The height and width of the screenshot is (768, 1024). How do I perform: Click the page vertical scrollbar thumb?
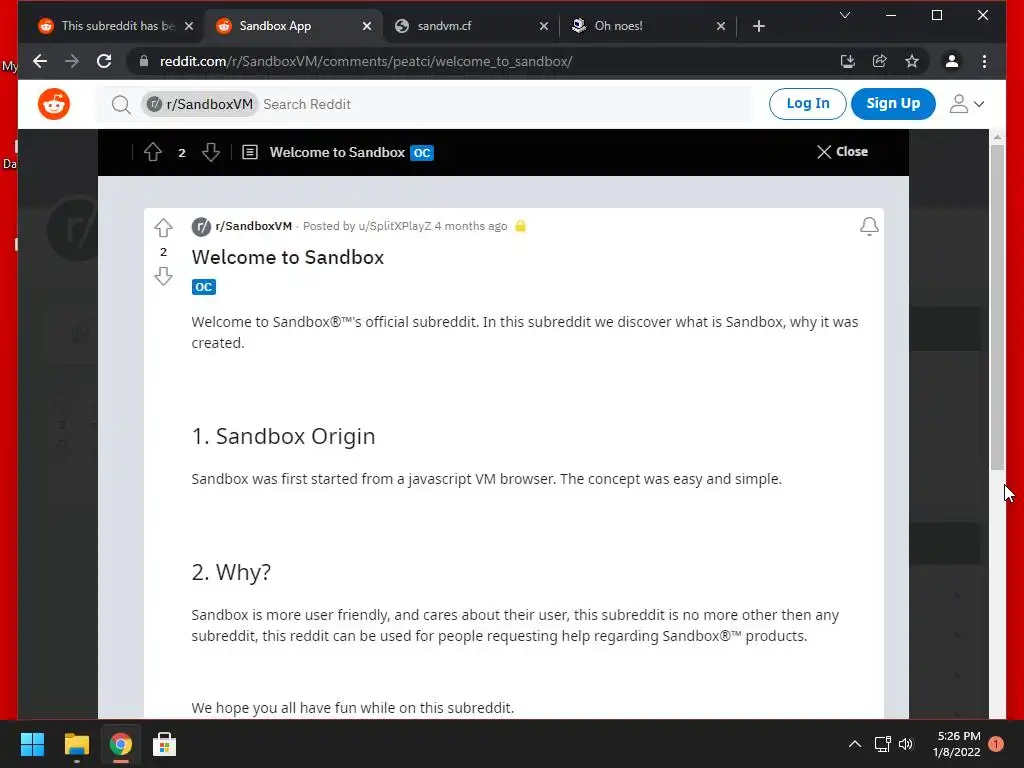(997, 307)
